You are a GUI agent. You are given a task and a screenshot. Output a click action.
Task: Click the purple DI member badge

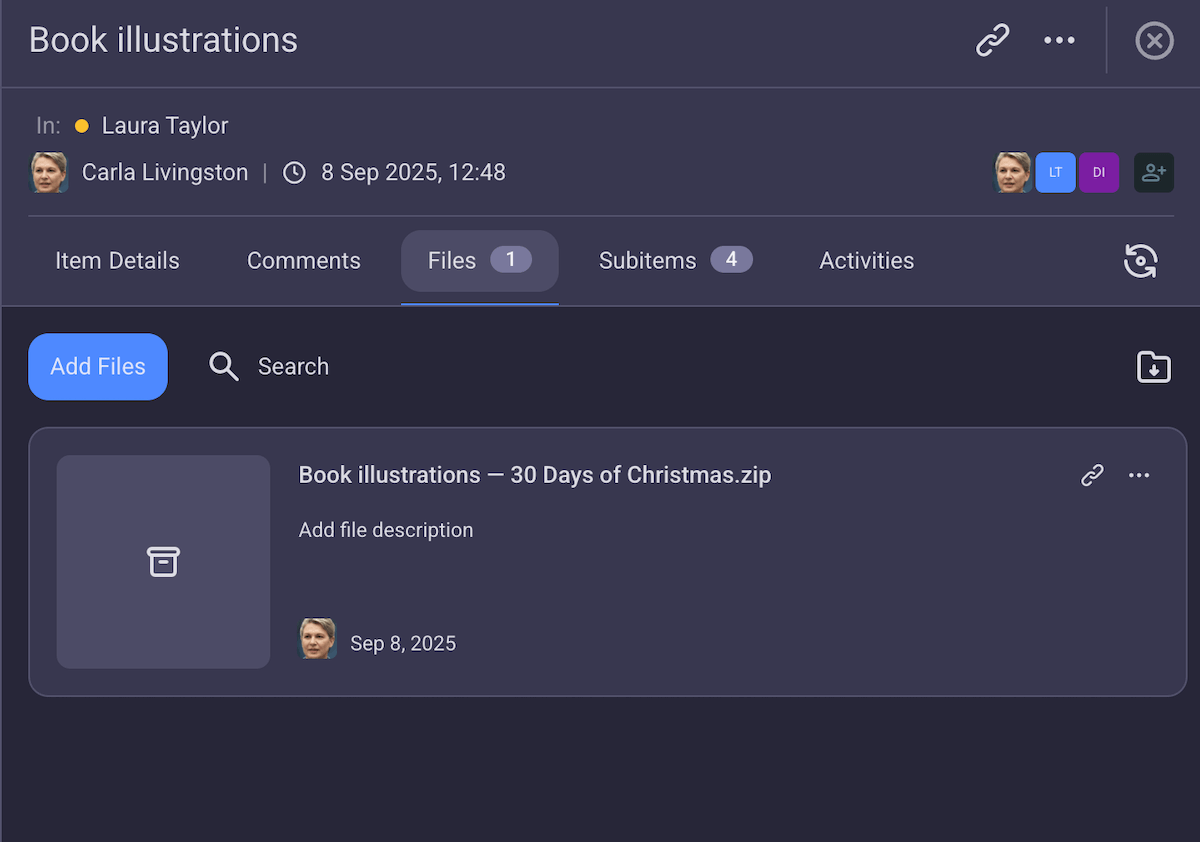coord(1098,172)
